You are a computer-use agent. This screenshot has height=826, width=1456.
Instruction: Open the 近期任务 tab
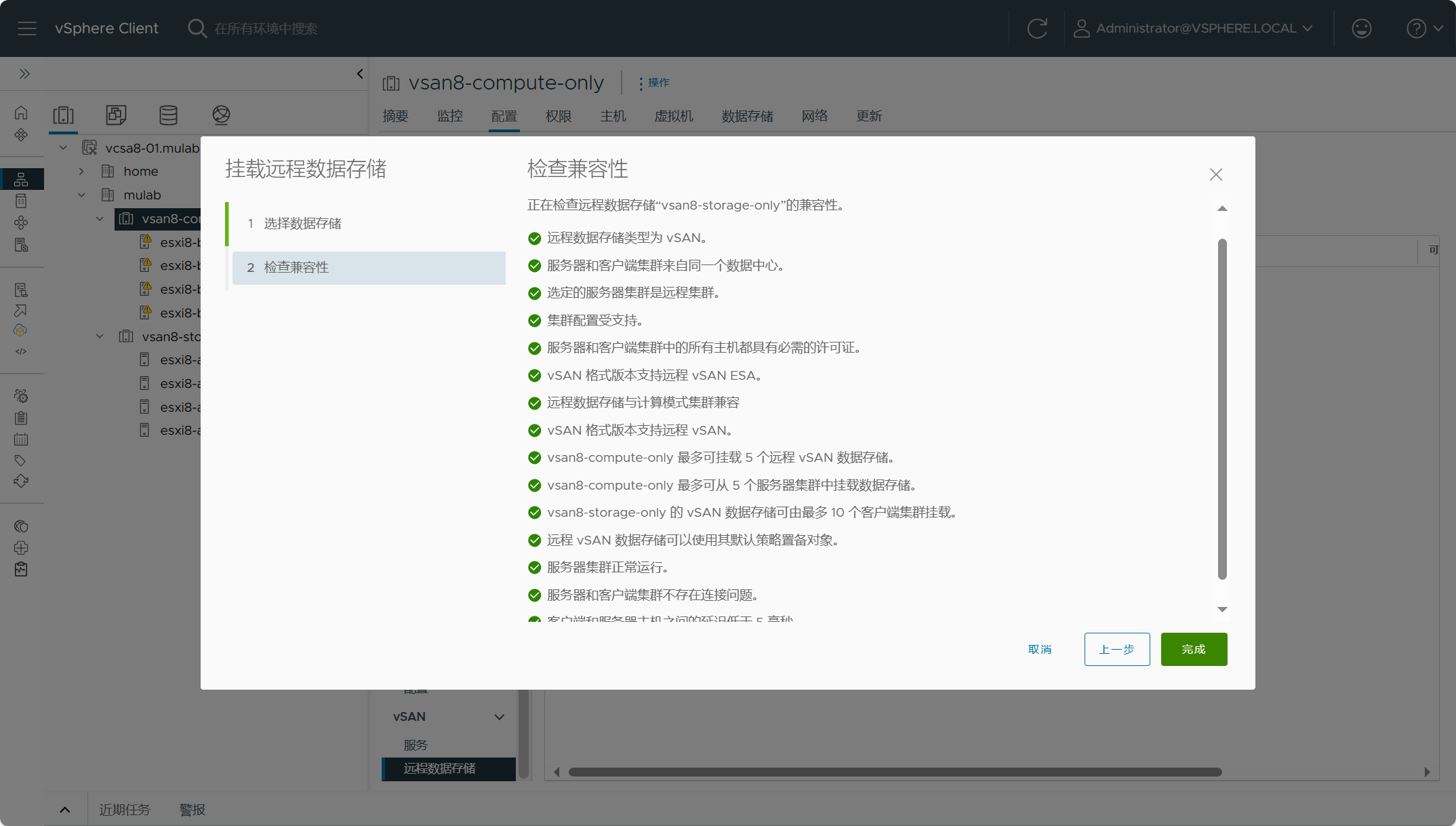click(x=125, y=810)
